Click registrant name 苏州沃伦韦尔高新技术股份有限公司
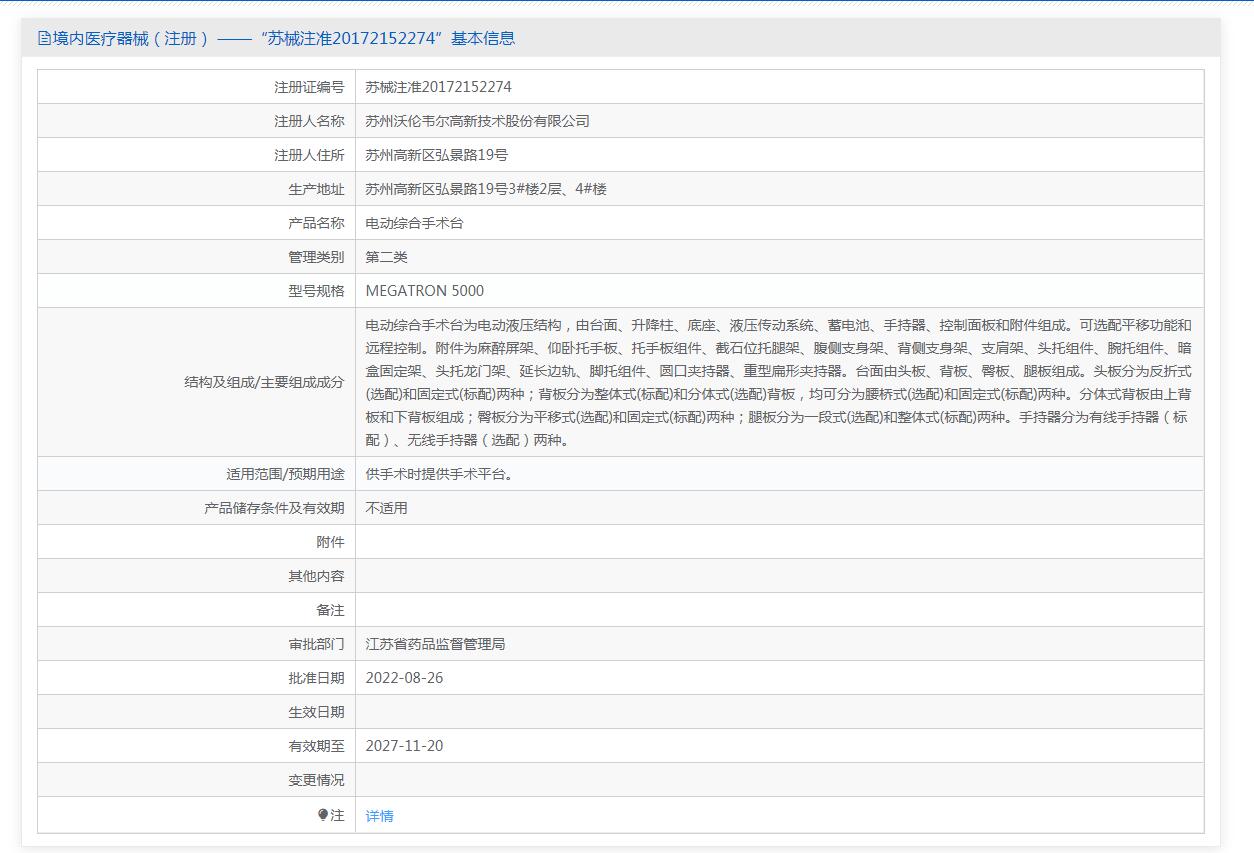 (x=477, y=121)
